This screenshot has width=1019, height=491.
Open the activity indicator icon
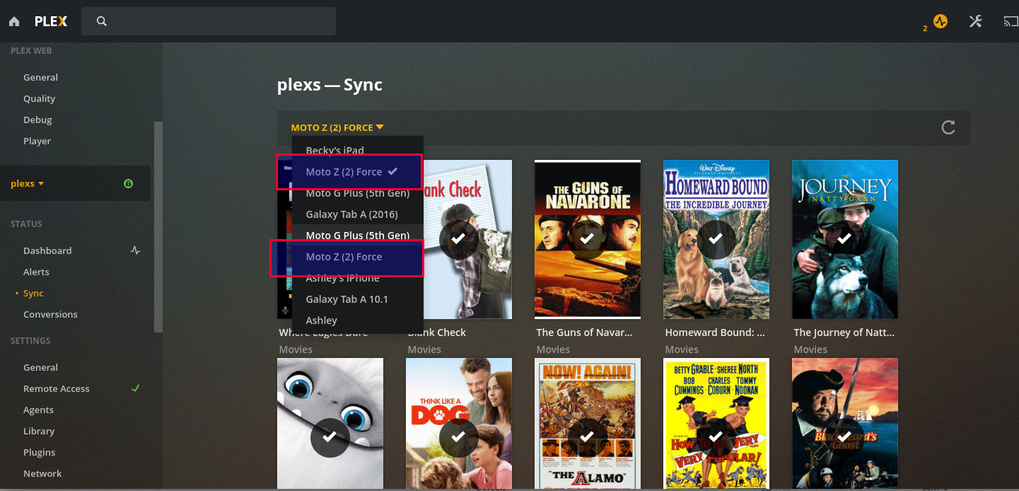pyautogui.click(x=940, y=21)
